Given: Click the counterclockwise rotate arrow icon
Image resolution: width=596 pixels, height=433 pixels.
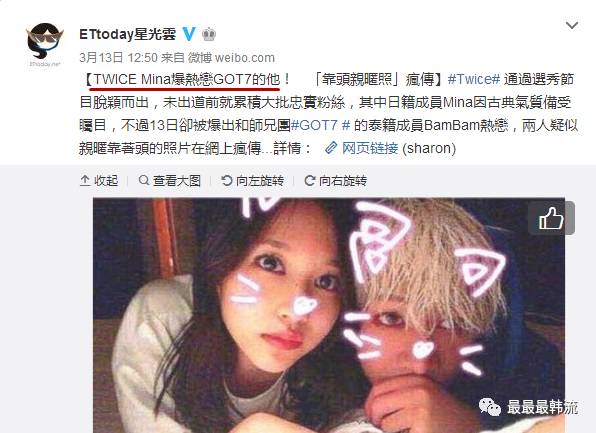Looking at the screenshot, I should 227,181.
